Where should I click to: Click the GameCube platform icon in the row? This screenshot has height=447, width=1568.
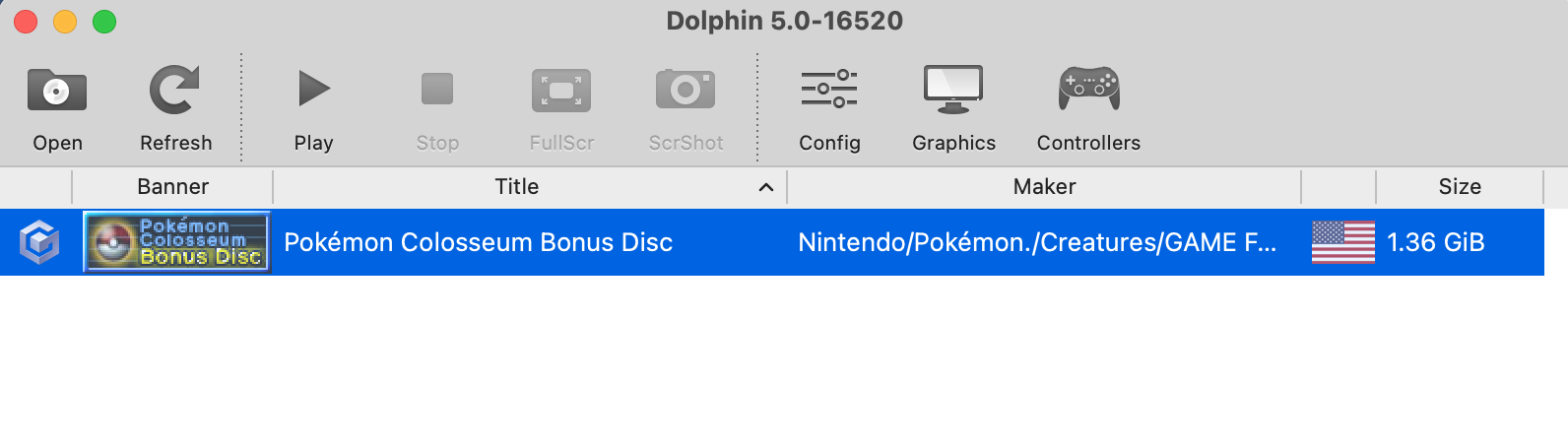[x=39, y=242]
